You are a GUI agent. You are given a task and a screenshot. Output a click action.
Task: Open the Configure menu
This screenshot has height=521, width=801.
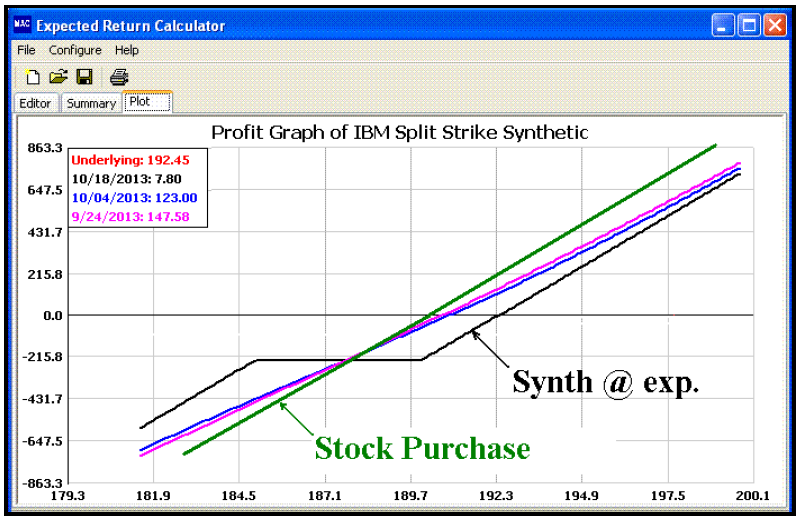click(75, 50)
